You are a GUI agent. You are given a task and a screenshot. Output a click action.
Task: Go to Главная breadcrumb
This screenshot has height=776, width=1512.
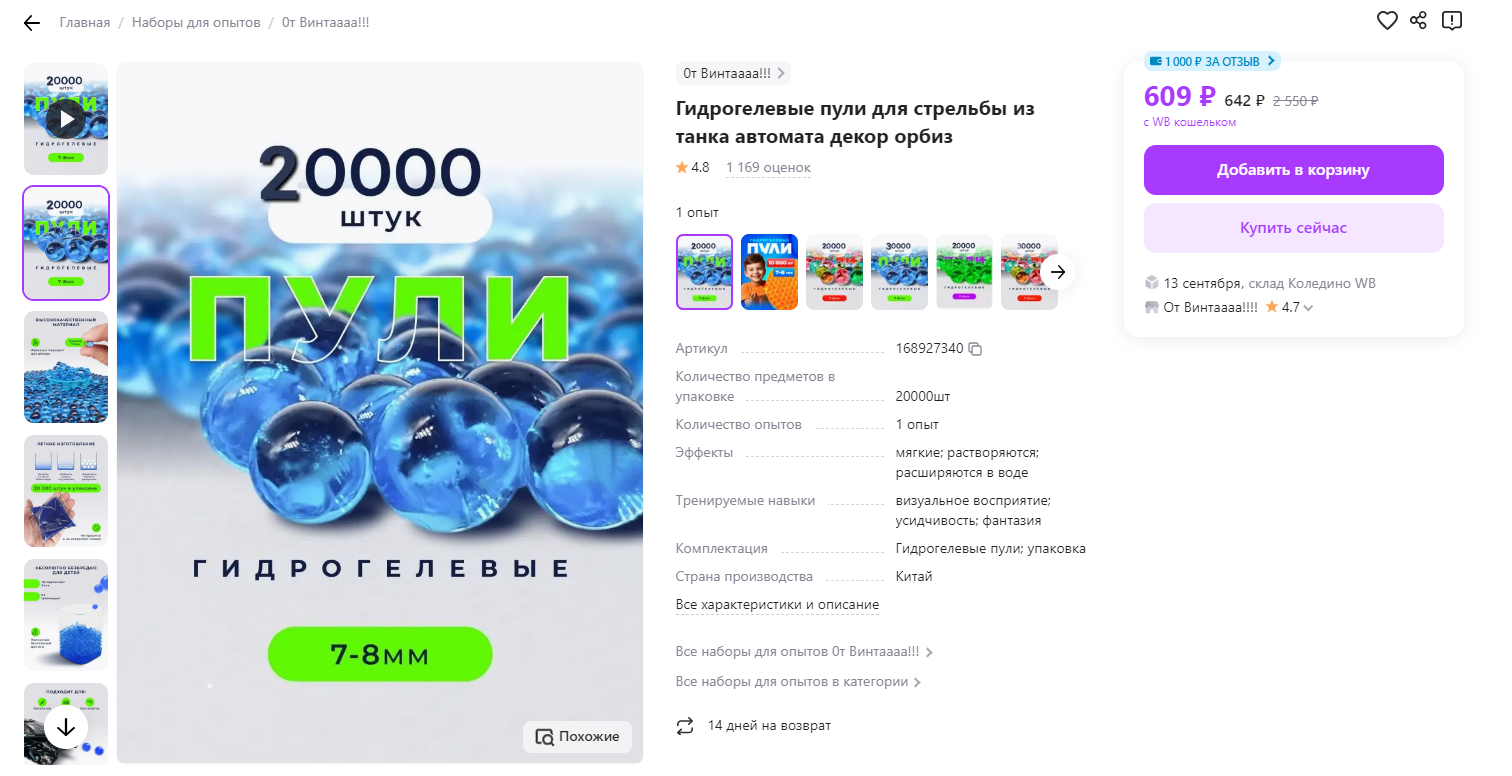point(85,22)
